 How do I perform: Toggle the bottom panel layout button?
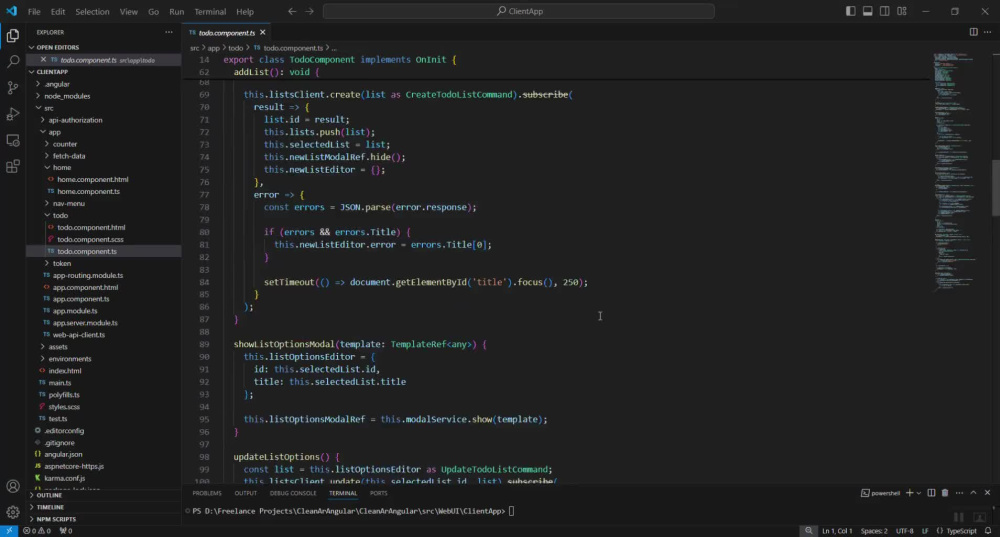pyautogui.click(x=867, y=11)
